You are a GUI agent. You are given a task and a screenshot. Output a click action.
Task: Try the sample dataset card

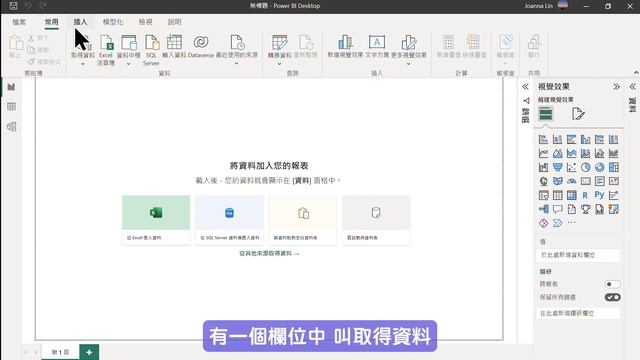376,220
